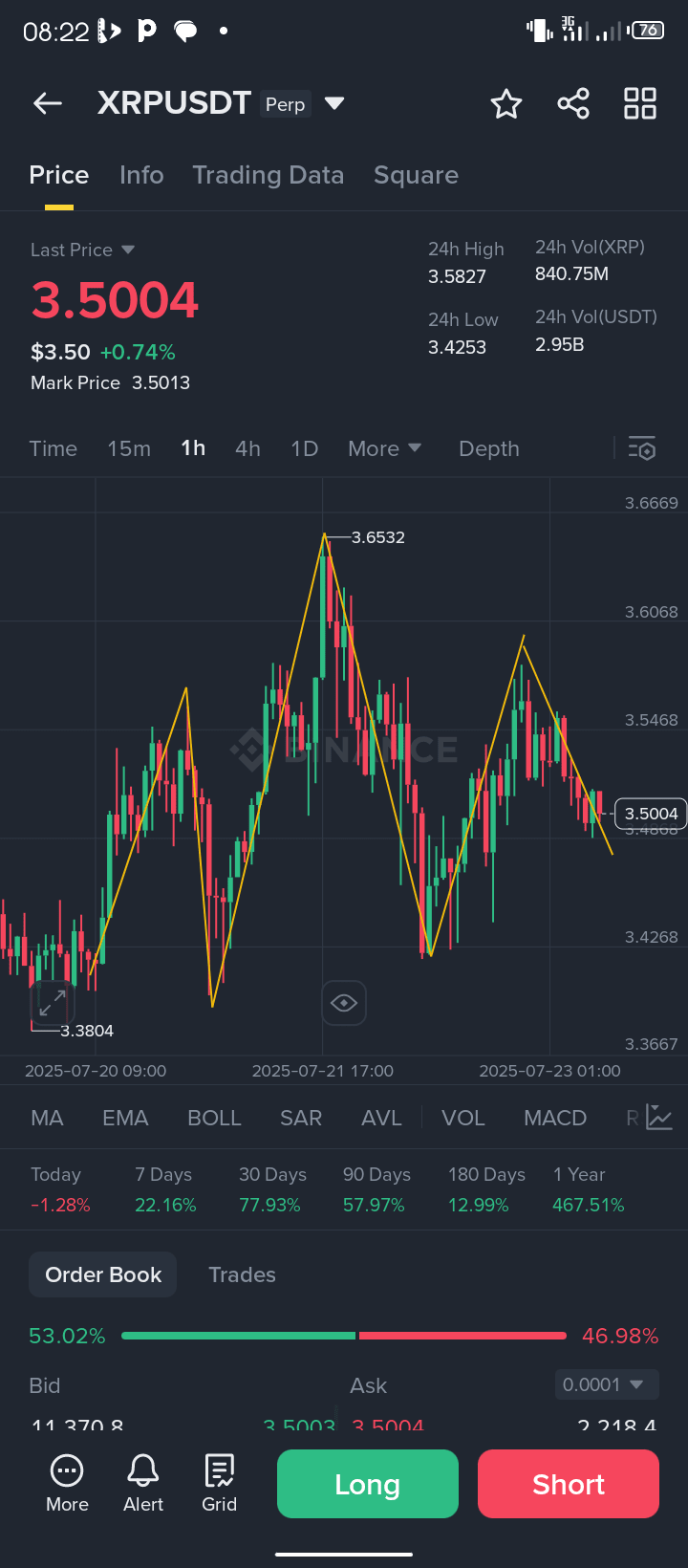This screenshot has height=1568, width=688.
Task: Show the Depth chart
Action: [x=489, y=448]
